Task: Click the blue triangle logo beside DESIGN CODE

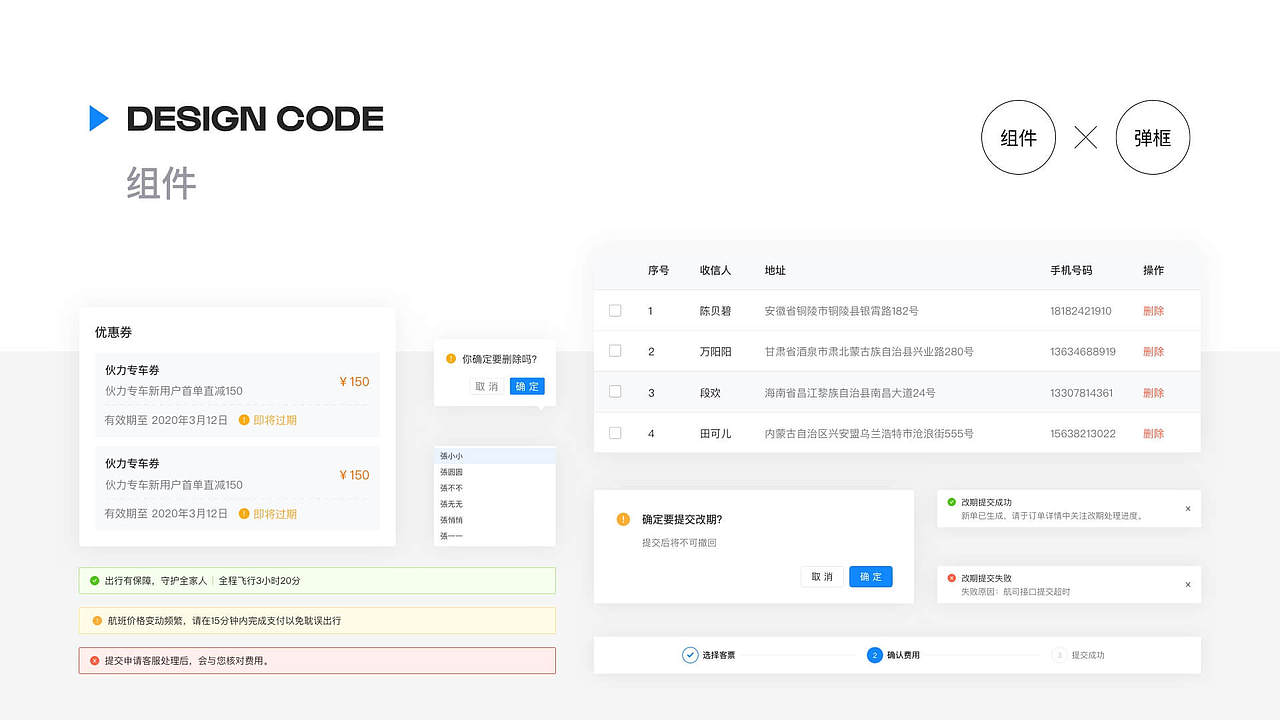Action: point(98,118)
